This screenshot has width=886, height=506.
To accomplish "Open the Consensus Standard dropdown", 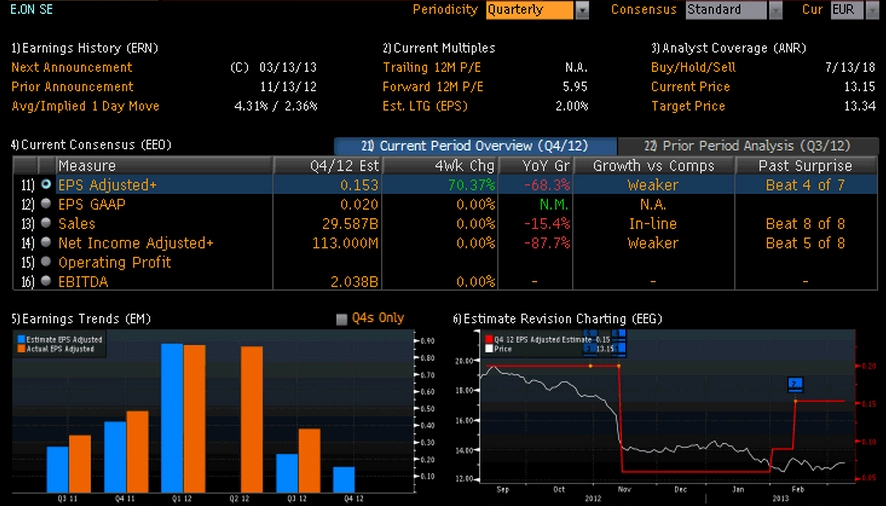I will point(726,10).
